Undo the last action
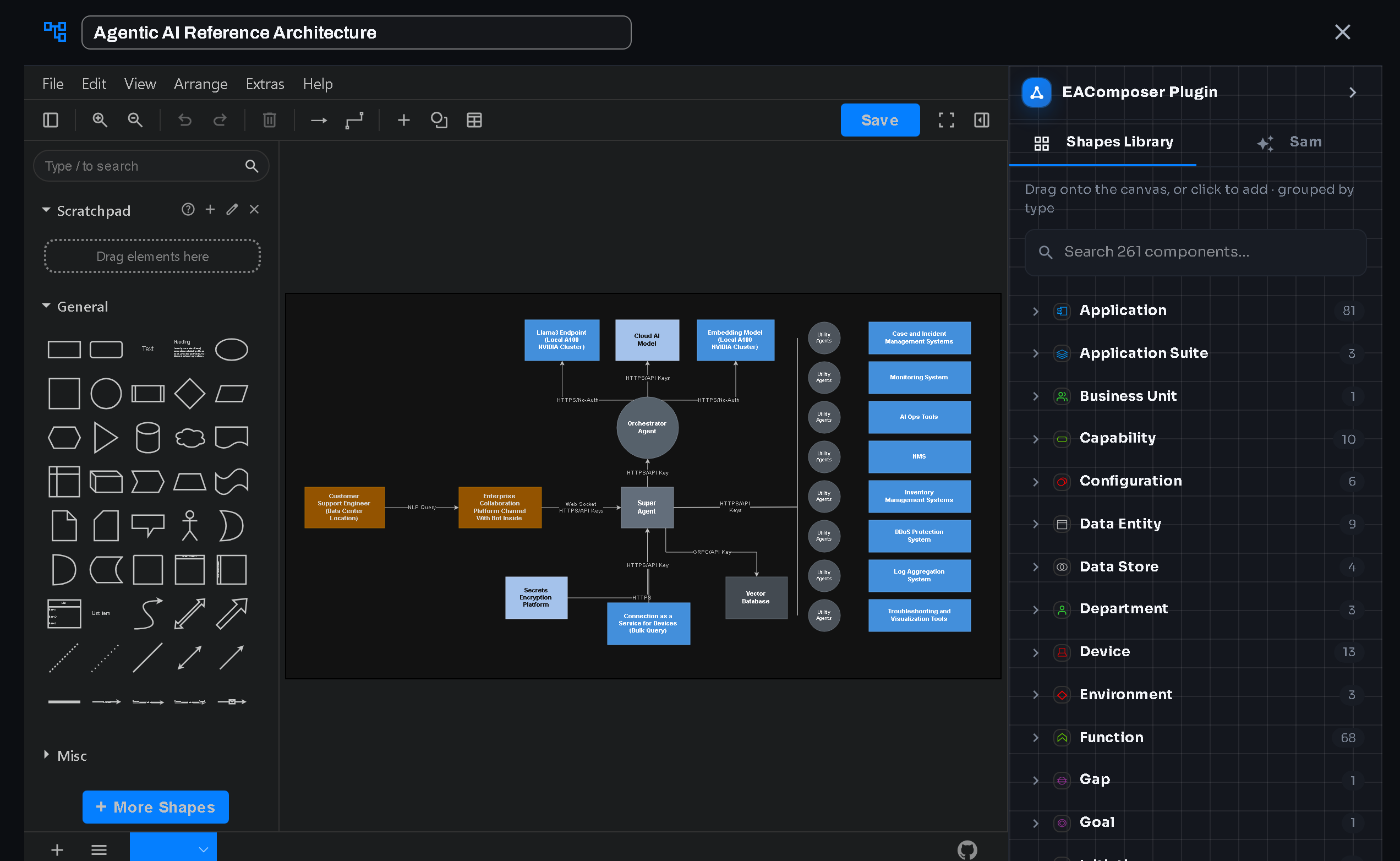 (x=185, y=120)
